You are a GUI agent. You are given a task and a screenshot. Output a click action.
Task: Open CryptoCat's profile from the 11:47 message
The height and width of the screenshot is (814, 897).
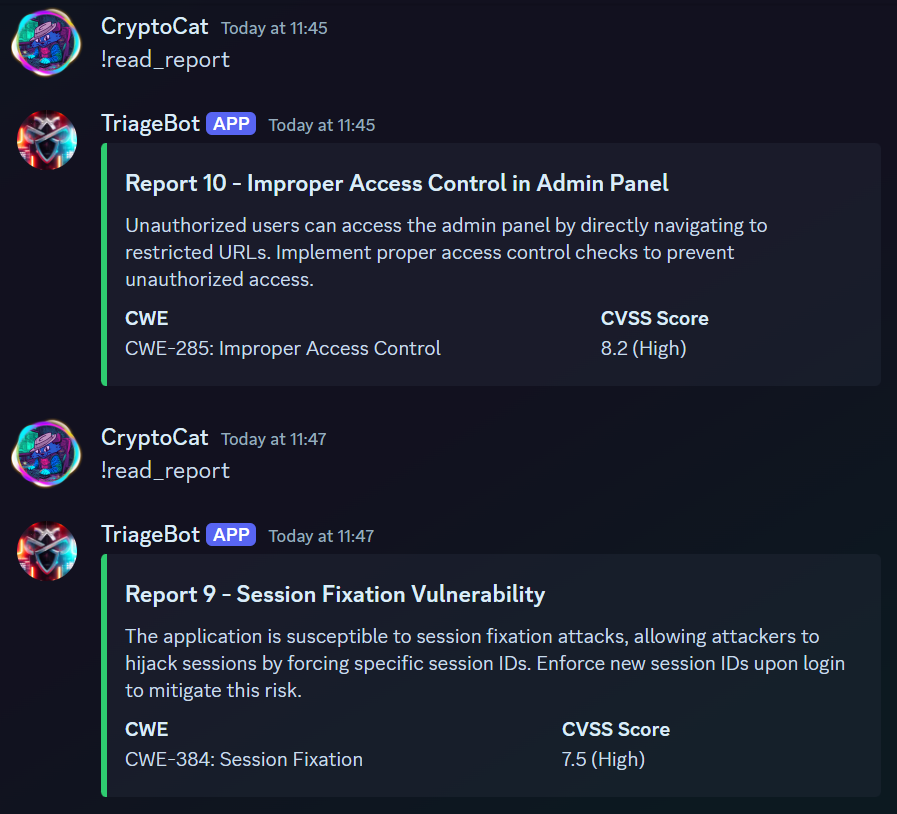[x=154, y=437]
